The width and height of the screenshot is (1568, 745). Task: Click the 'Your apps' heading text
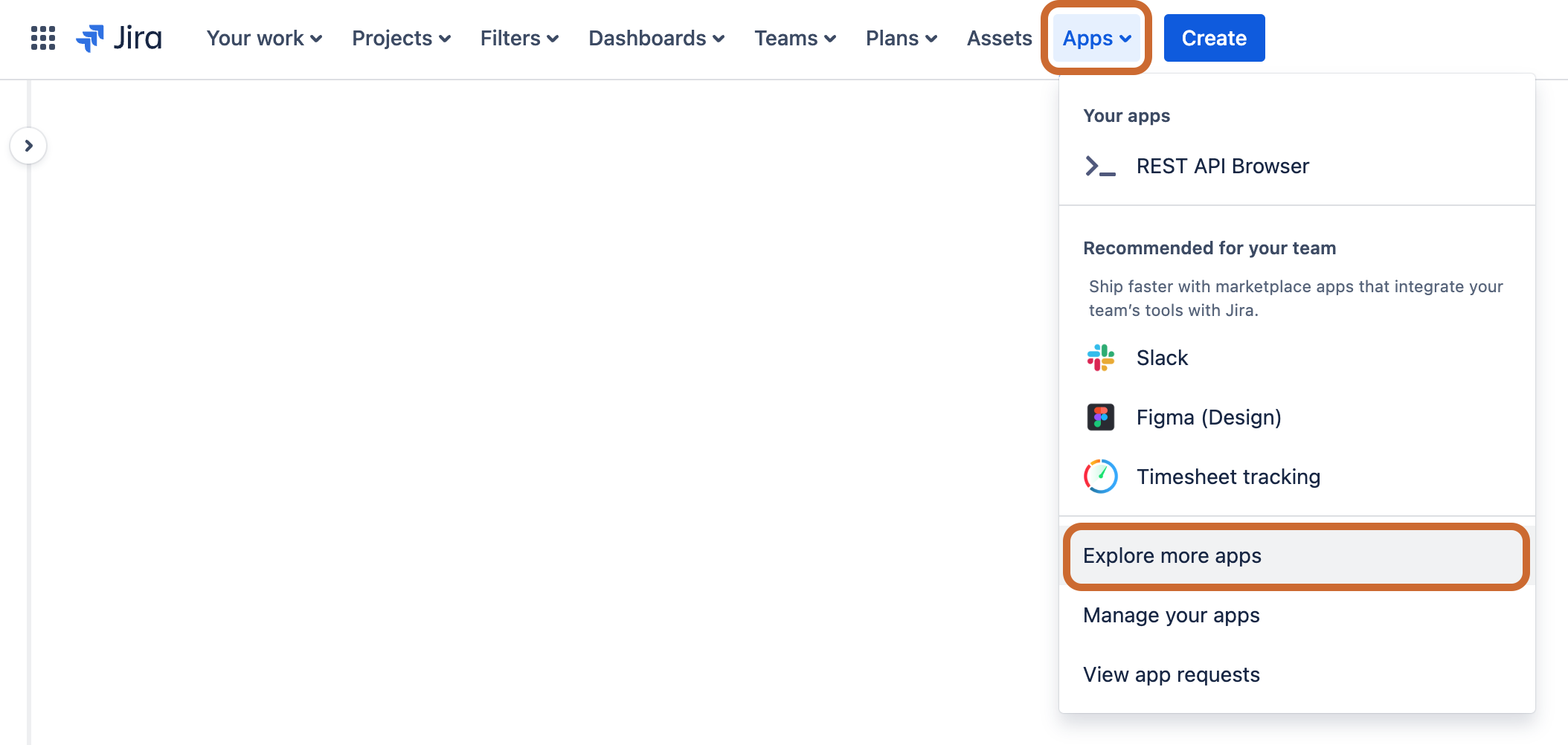click(1126, 116)
